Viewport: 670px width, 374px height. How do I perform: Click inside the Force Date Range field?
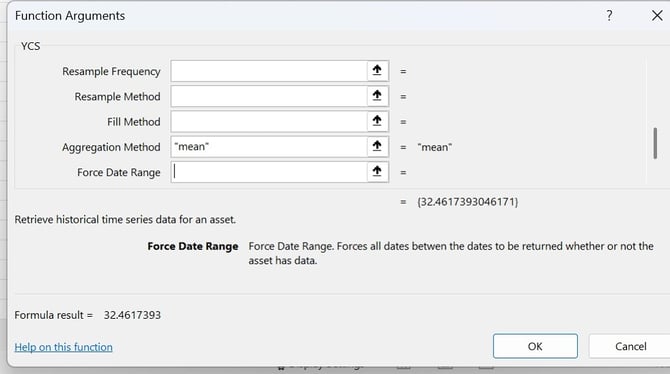(269, 171)
